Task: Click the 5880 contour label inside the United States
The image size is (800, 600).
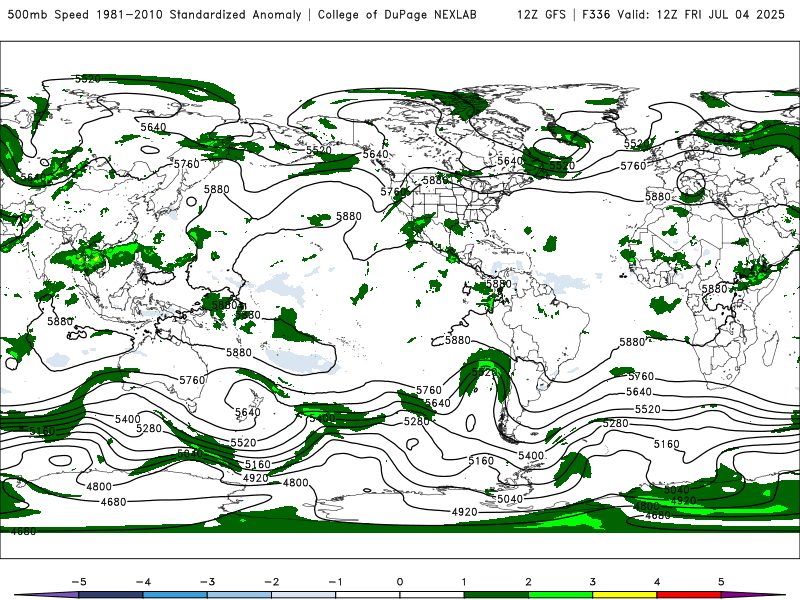Action: pyautogui.click(x=435, y=181)
